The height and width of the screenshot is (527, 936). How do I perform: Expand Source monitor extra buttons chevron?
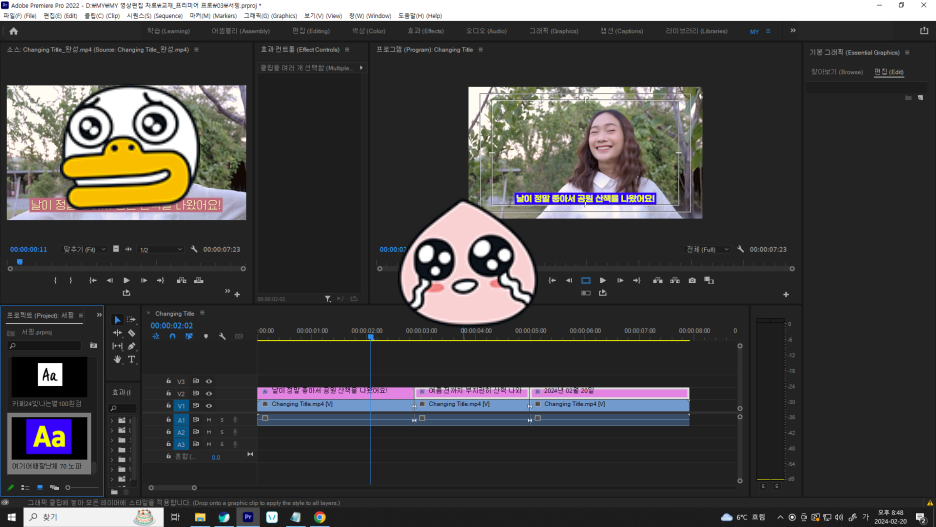pyautogui.click(x=227, y=291)
